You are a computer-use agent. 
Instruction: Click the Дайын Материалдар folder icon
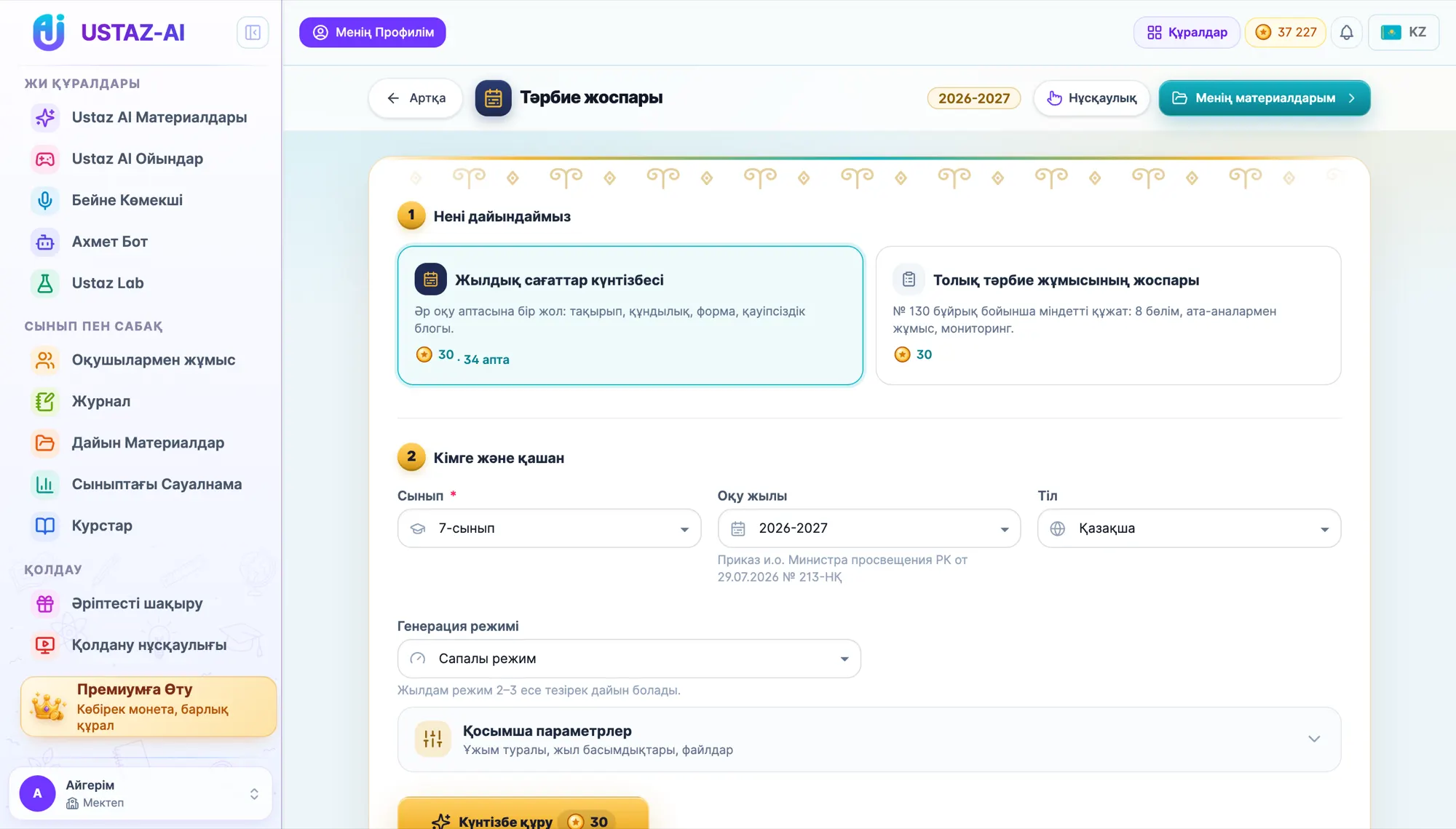[x=45, y=443]
